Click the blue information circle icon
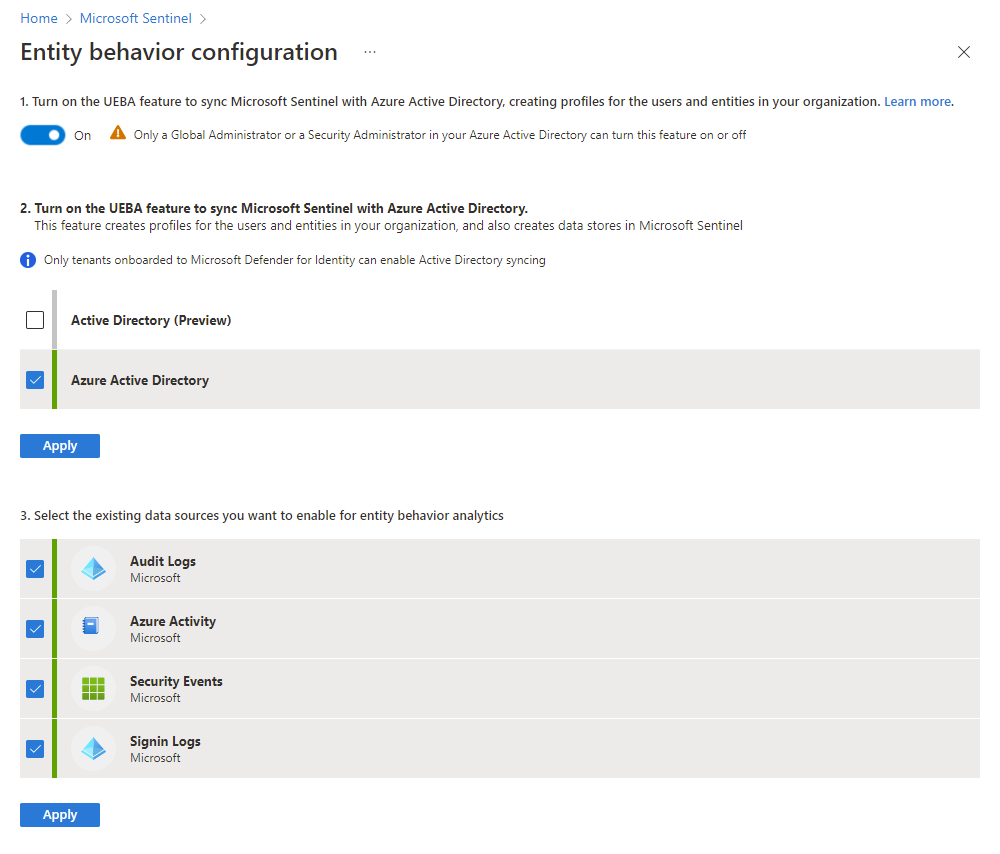This screenshot has height=854, width=1000. (x=28, y=260)
